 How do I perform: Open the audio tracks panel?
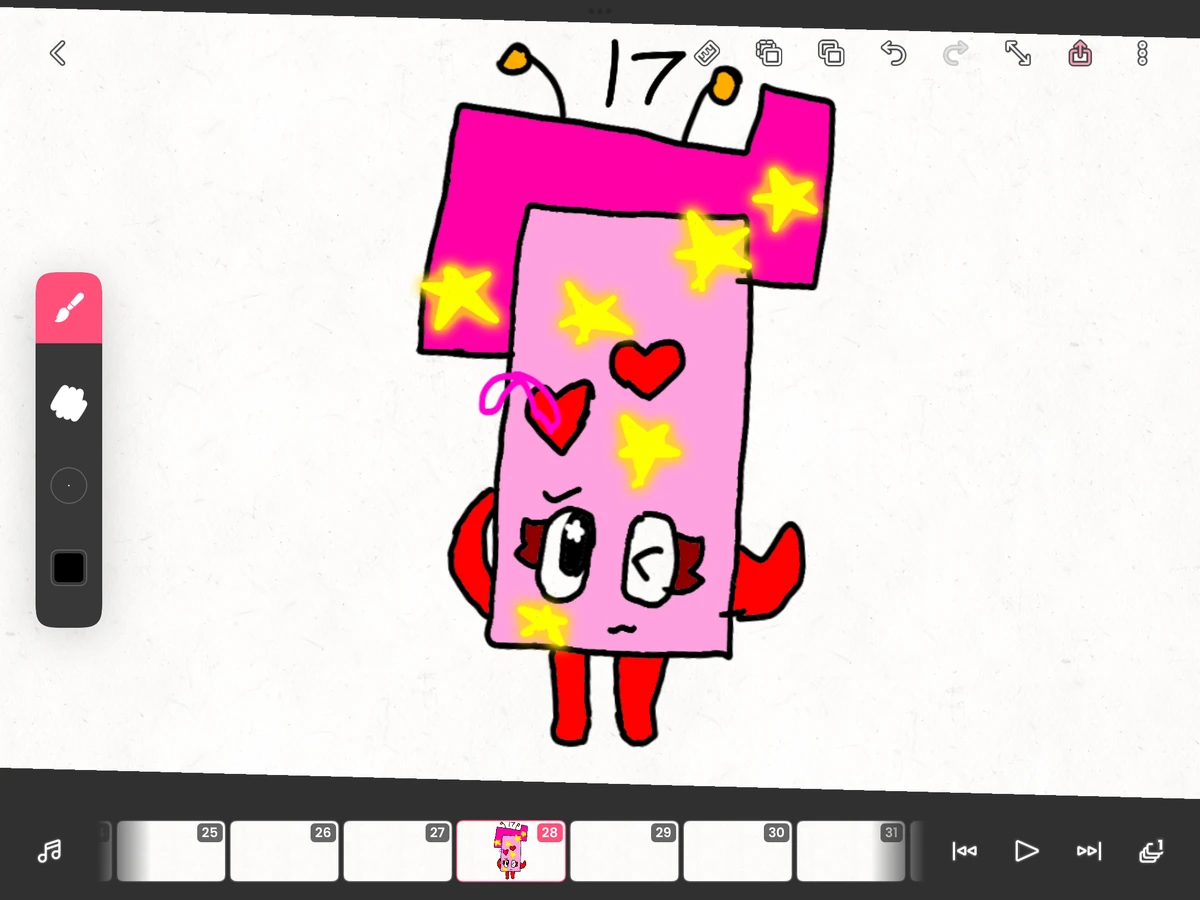point(48,851)
